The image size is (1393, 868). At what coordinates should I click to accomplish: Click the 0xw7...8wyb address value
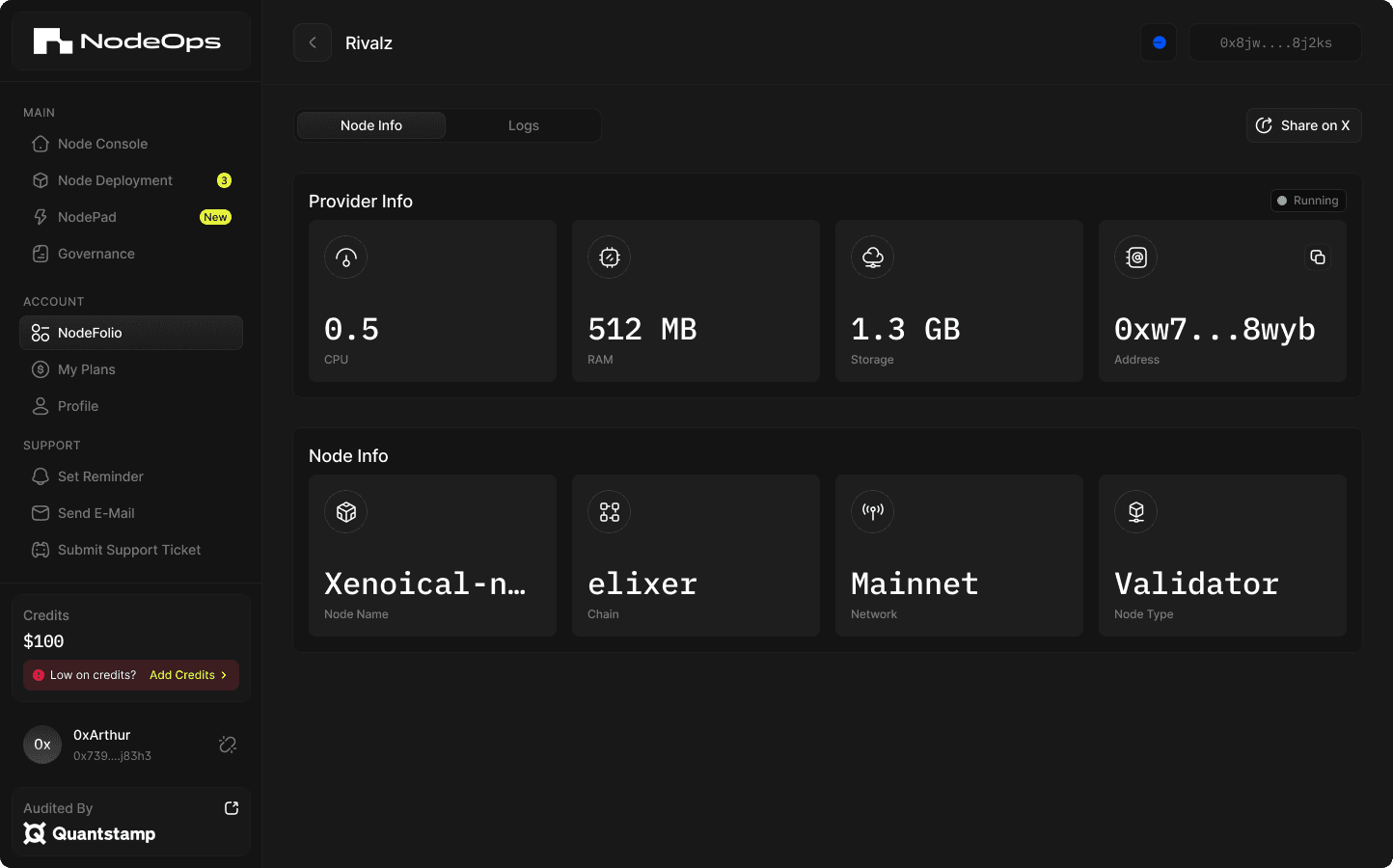click(x=1215, y=330)
